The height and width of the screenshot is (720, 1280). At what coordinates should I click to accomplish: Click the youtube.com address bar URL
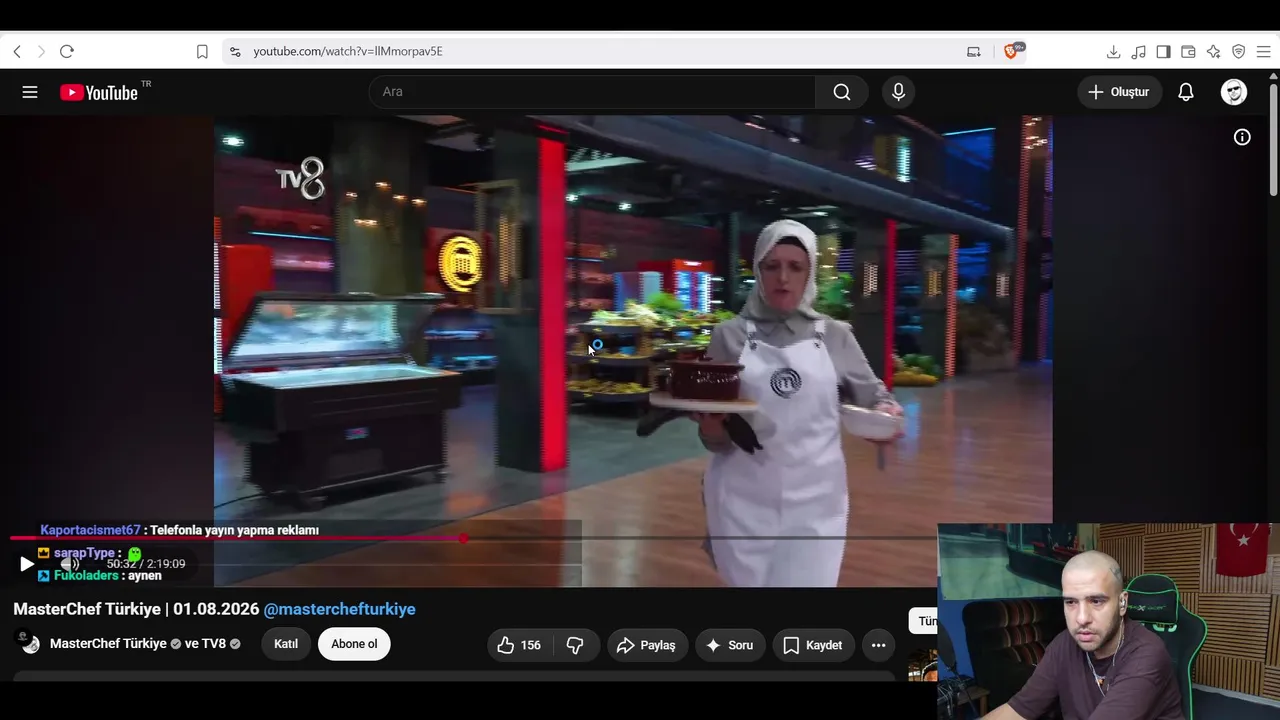click(348, 51)
